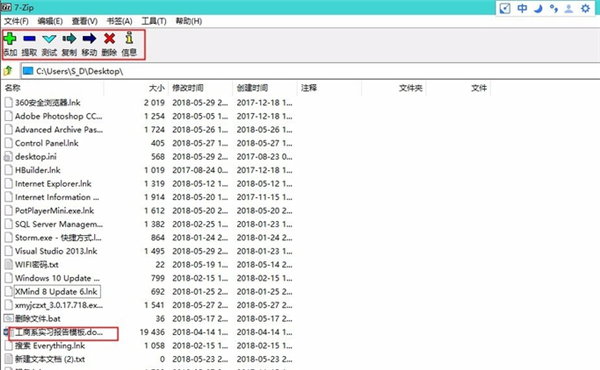Click file icon of desktop.ini

[8, 156]
